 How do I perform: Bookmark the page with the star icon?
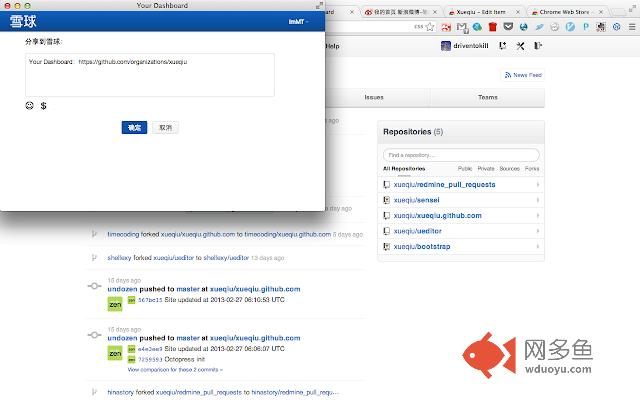tap(430, 27)
